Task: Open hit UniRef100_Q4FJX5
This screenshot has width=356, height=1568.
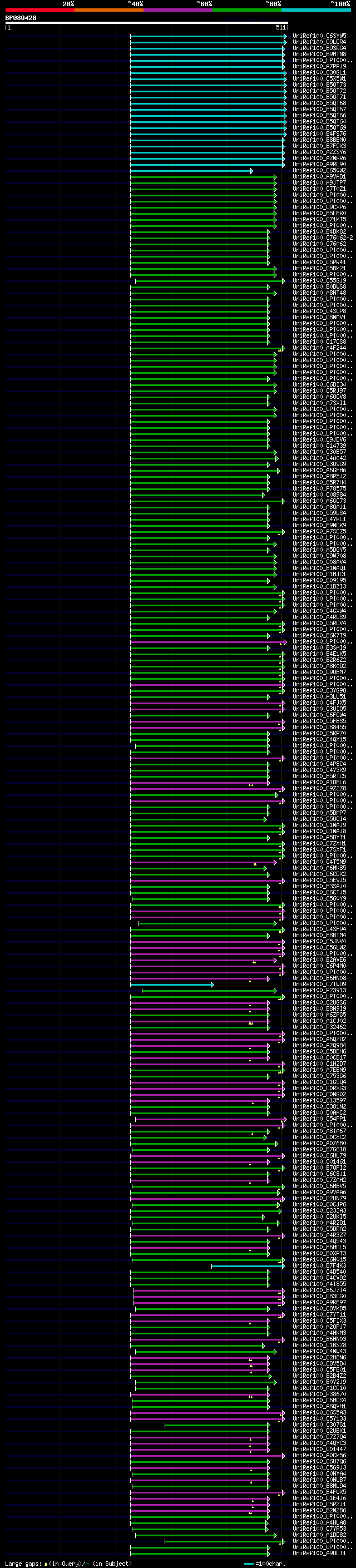Action: tap(319, 703)
